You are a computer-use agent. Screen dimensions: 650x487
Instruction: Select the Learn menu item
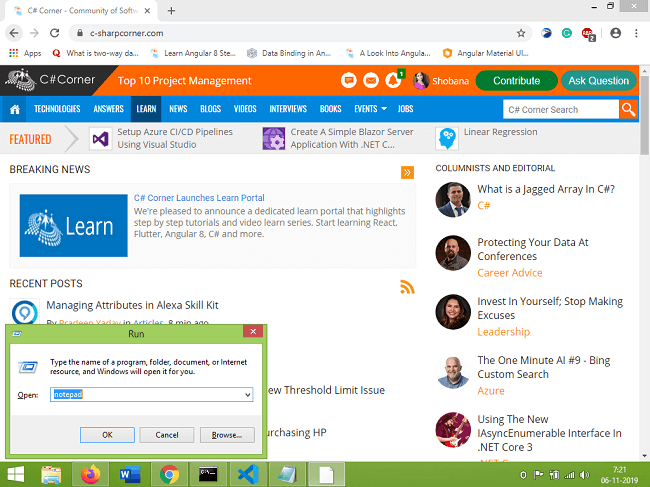coord(146,109)
